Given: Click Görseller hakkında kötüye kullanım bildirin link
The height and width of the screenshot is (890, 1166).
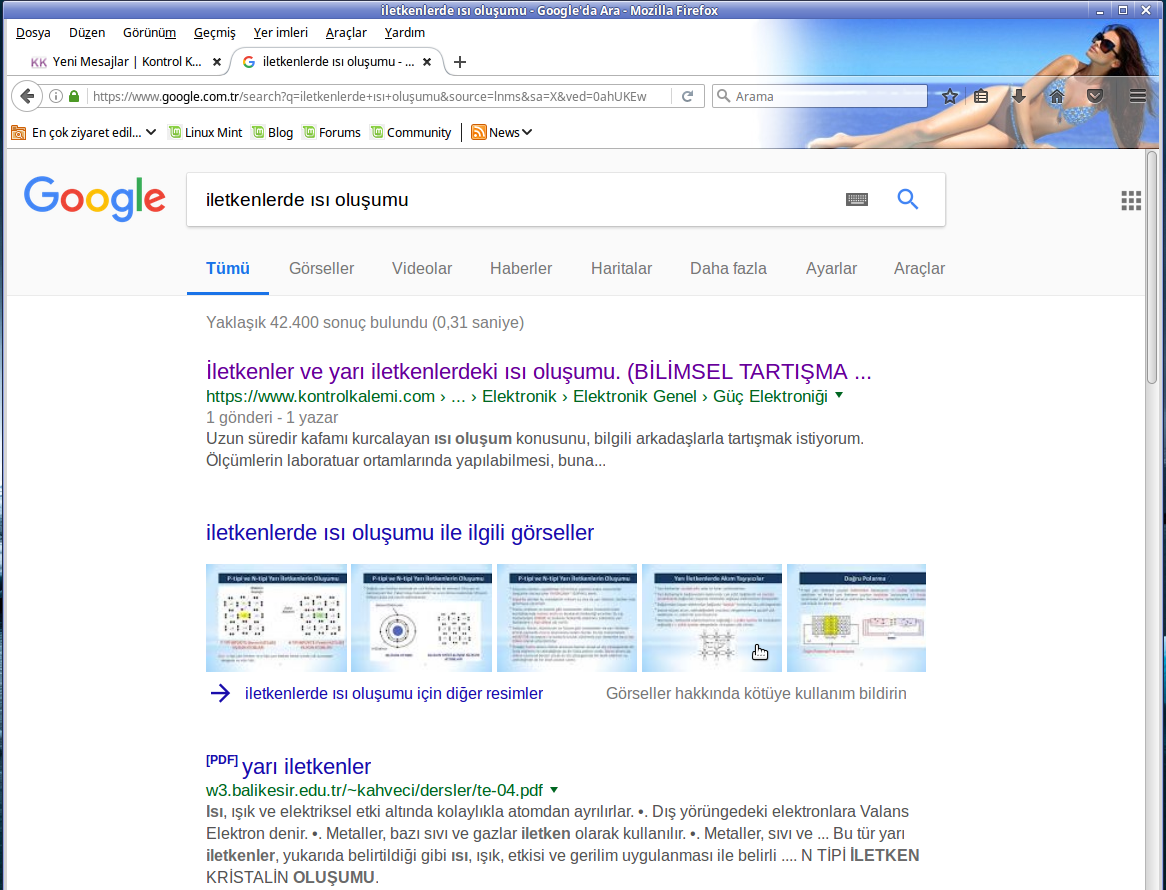Looking at the screenshot, I should click(756, 694).
